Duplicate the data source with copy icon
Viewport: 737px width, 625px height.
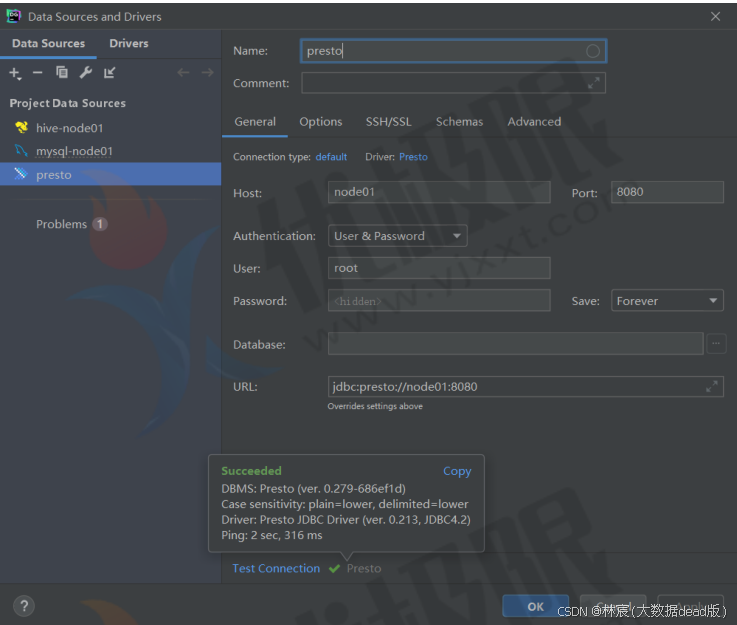click(x=62, y=72)
